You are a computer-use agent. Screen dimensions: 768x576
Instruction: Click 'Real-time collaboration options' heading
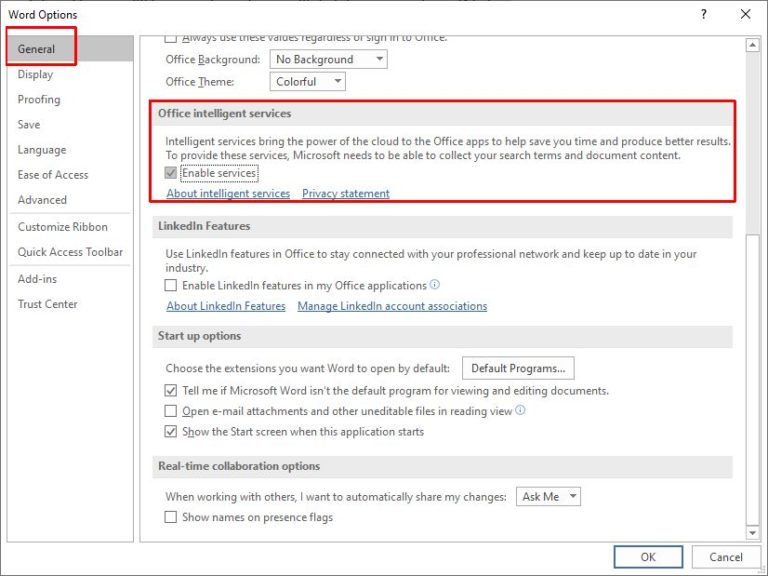tap(239, 466)
